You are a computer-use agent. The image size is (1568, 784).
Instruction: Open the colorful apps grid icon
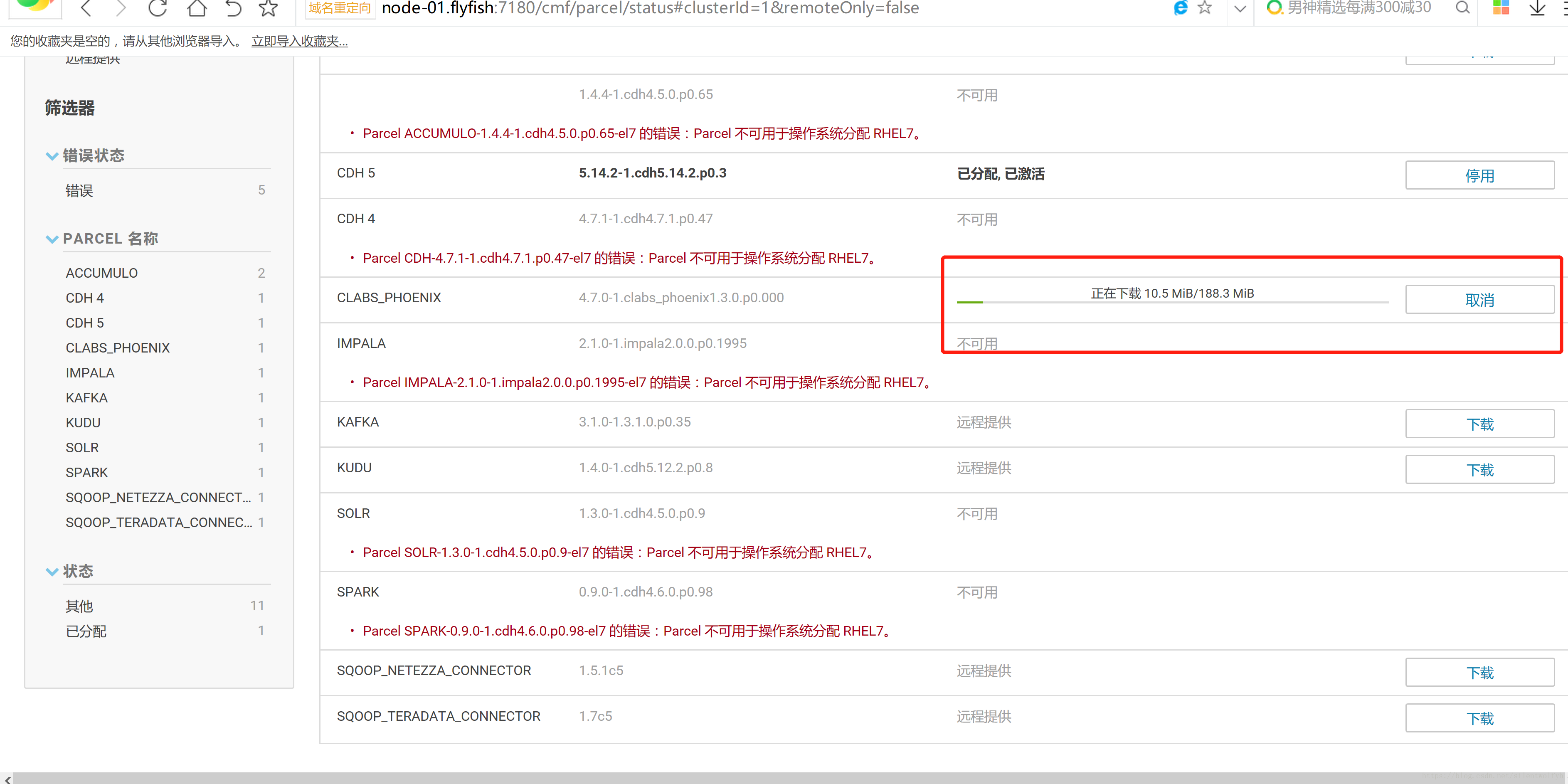(x=1500, y=7)
